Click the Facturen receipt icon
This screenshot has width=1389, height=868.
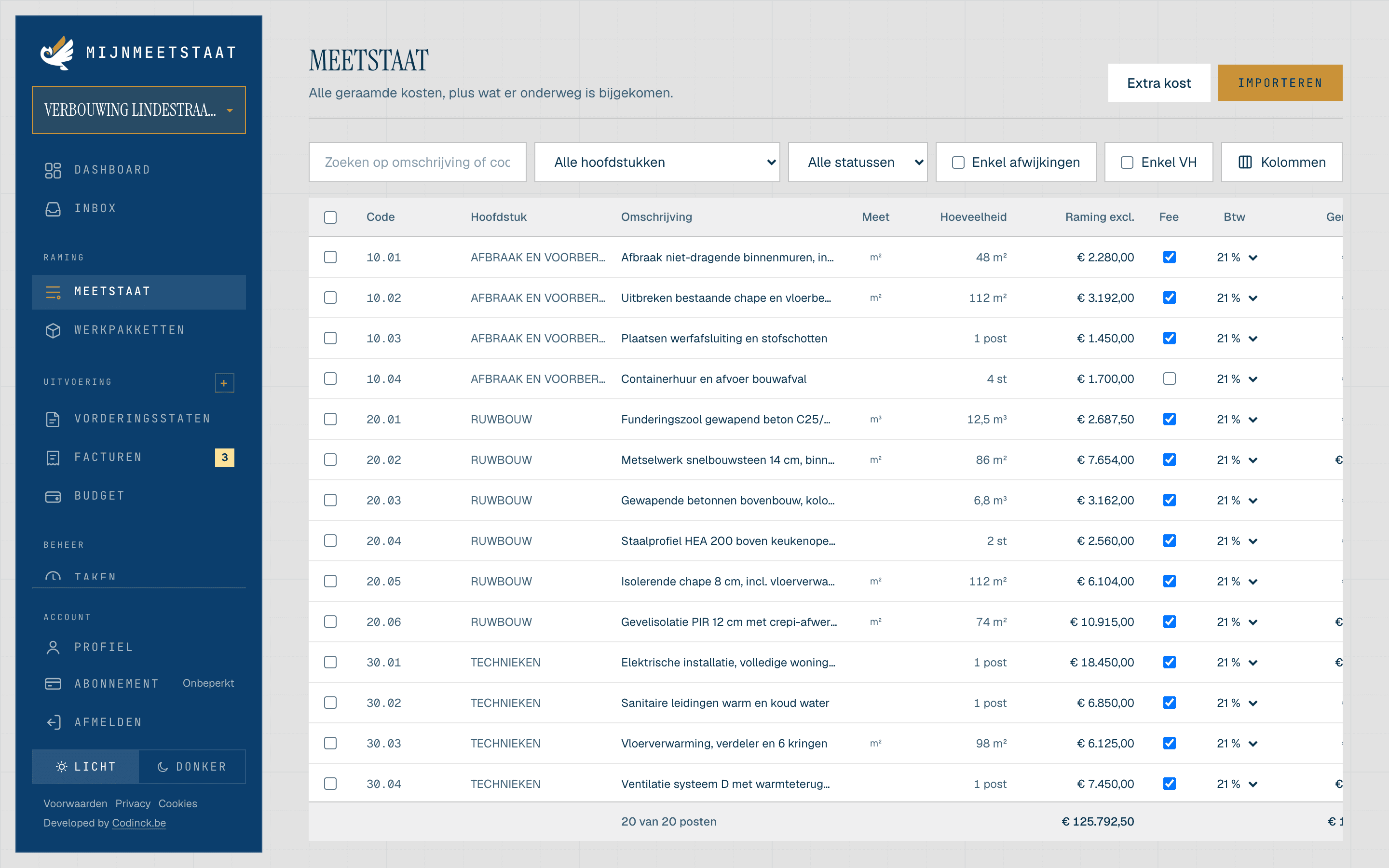click(53, 458)
